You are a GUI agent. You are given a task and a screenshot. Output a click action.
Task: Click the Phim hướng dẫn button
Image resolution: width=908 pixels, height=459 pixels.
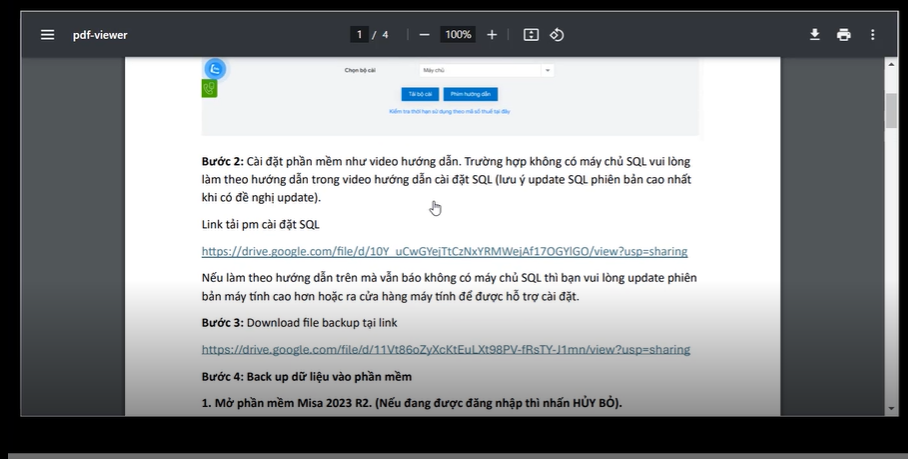coord(470,94)
